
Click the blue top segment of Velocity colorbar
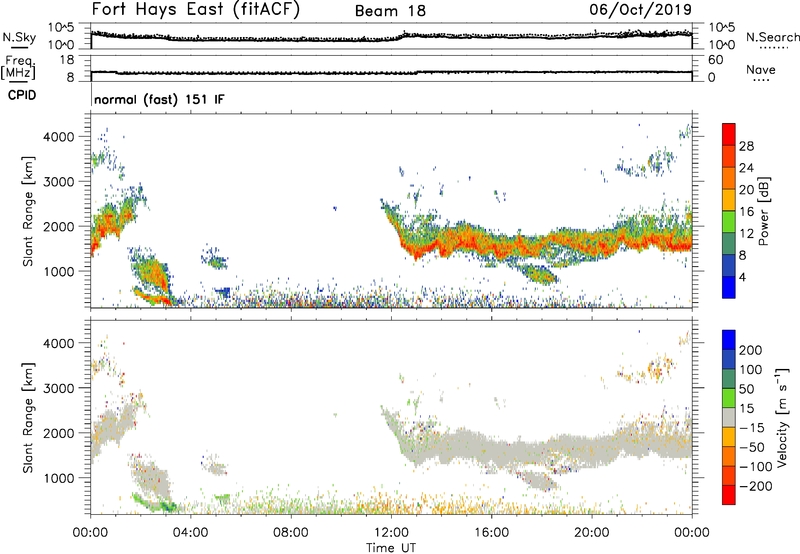tap(729, 340)
